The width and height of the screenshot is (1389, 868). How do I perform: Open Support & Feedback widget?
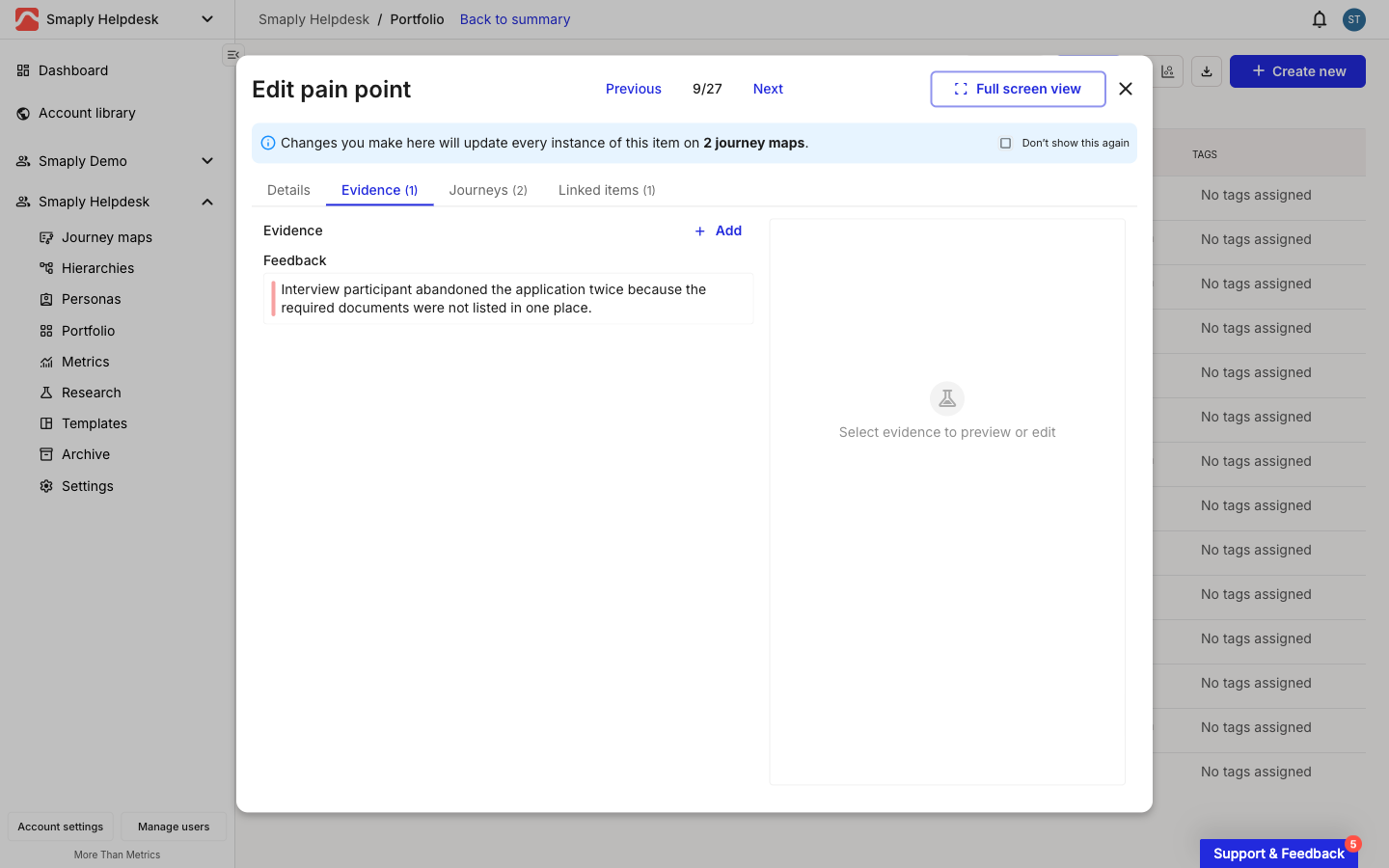tap(1279, 854)
